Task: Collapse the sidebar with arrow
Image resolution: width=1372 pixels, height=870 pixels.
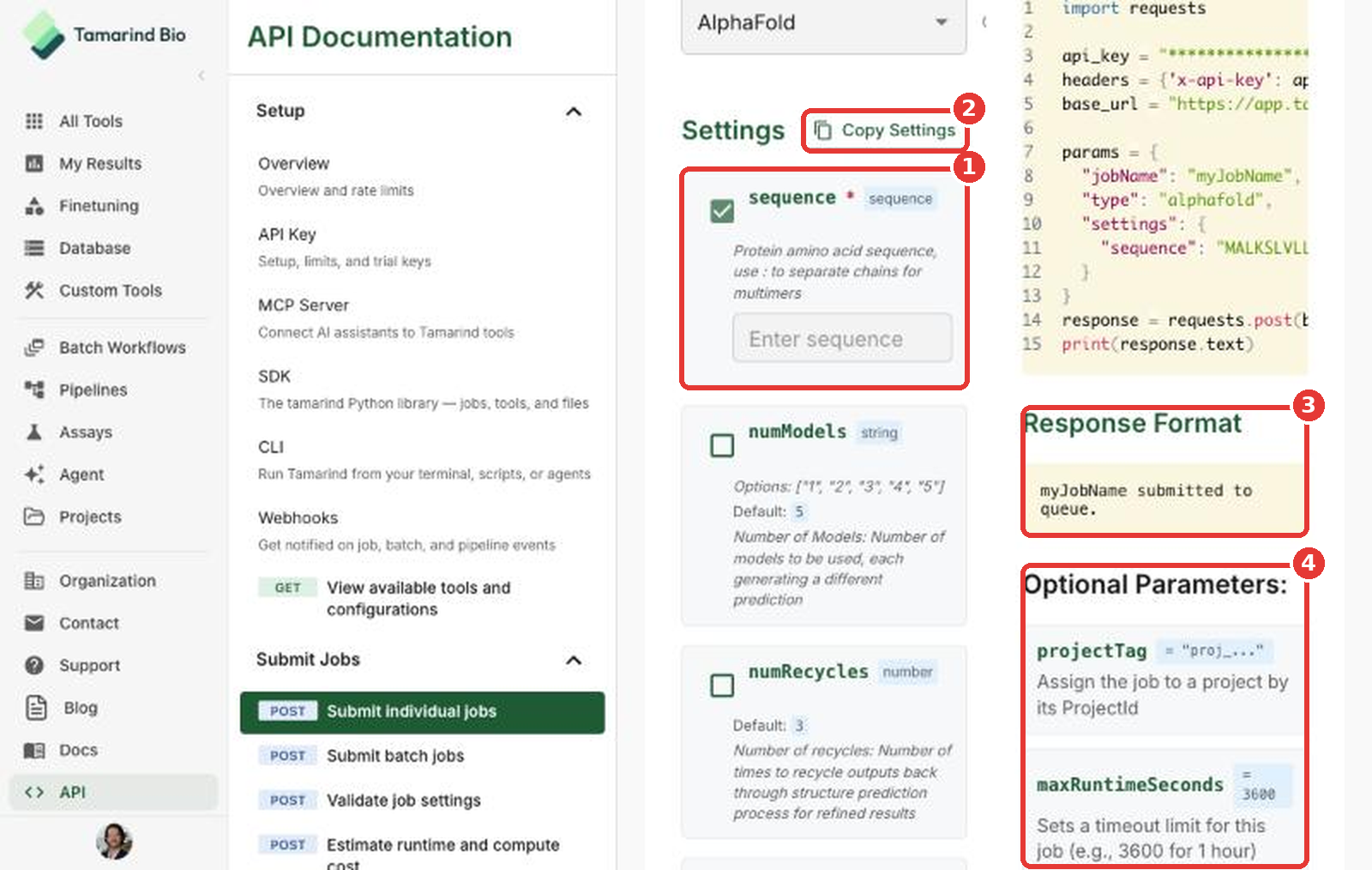Action: coord(202,76)
